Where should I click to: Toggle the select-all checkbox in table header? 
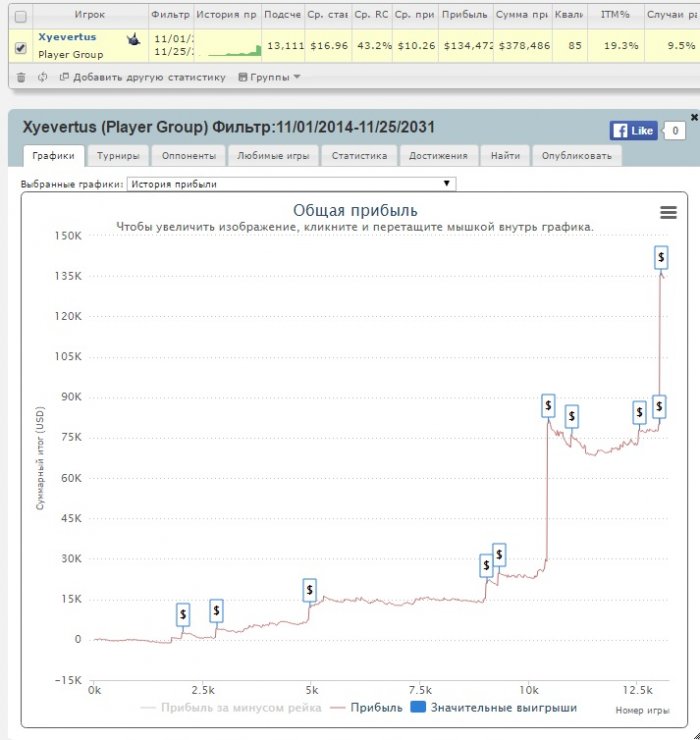tap(21, 17)
